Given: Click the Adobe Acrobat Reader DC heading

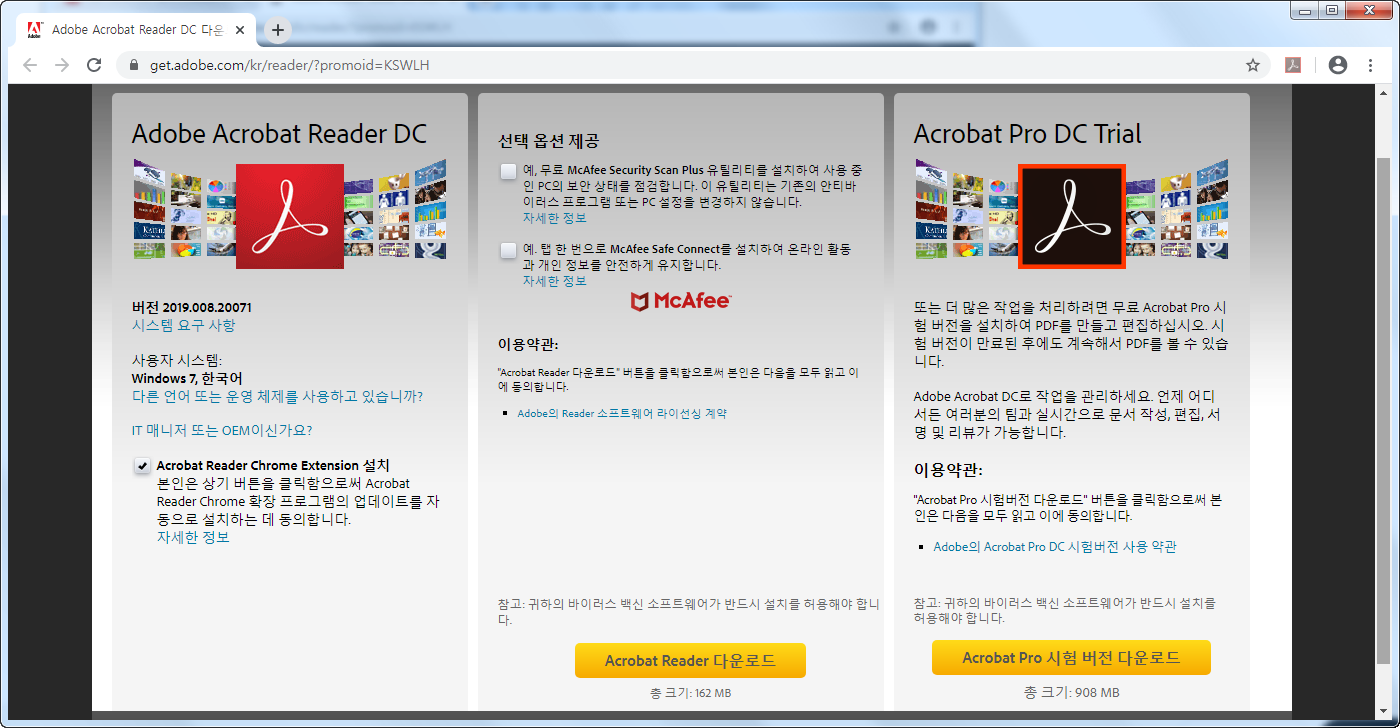Looking at the screenshot, I should [279, 134].
